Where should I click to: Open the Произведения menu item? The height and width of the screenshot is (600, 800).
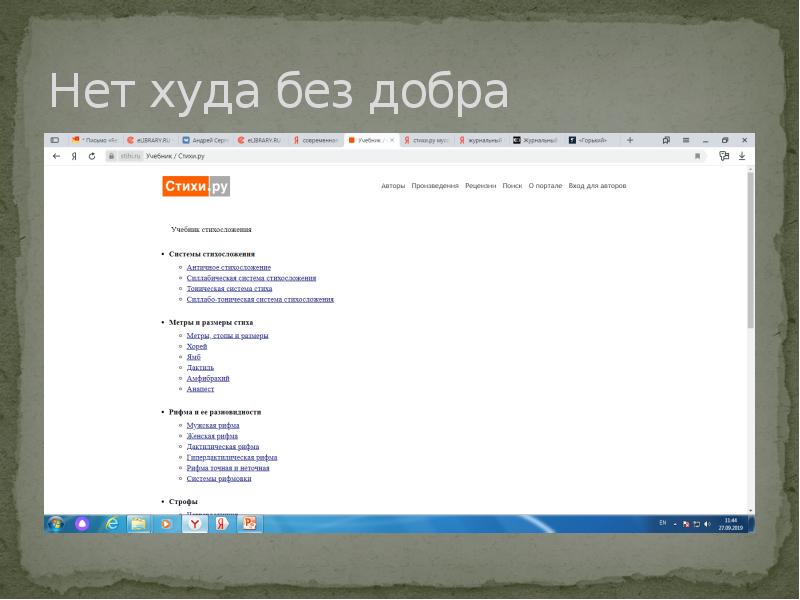click(x=435, y=186)
